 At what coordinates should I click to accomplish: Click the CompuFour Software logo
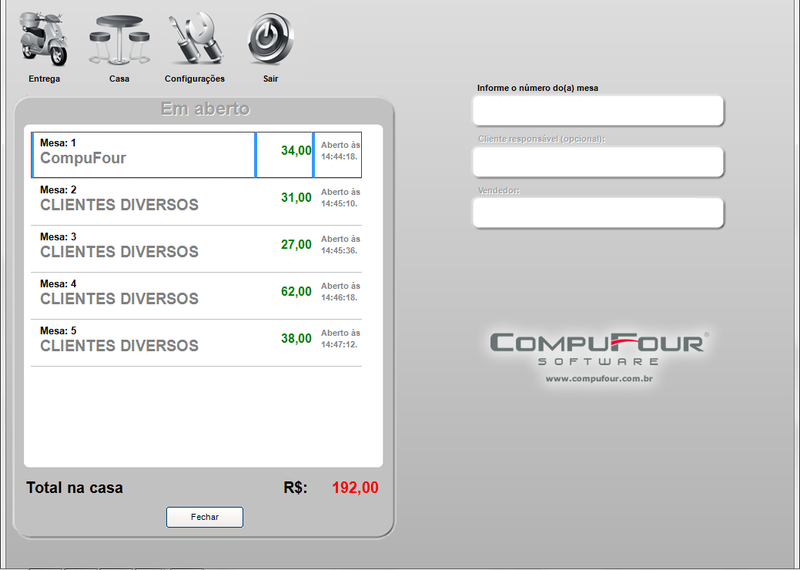(599, 348)
